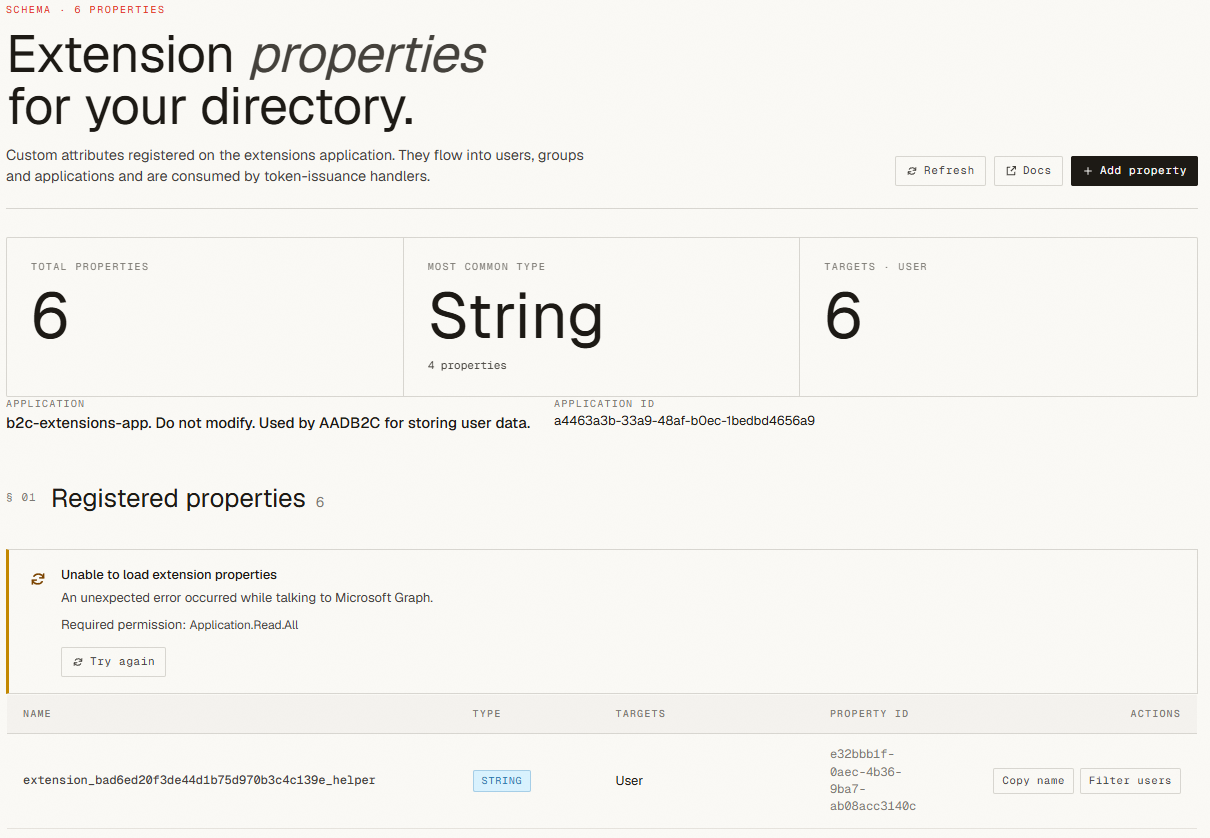
Task: Click the application ID a4463a3b value
Action: click(684, 421)
